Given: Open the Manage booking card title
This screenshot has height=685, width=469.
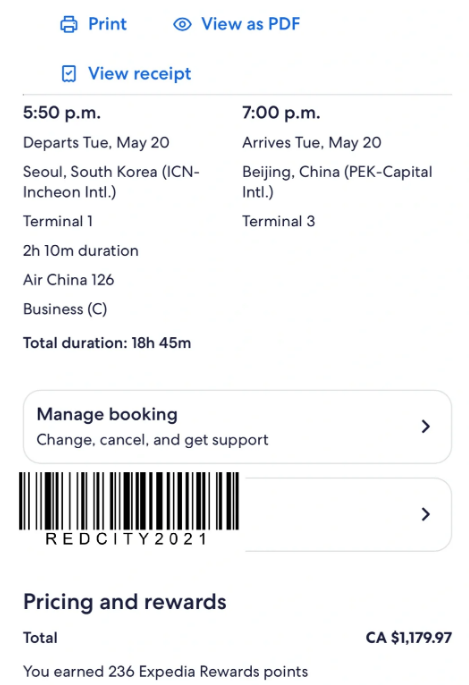Looking at the screenshot, I should [107, 414].
